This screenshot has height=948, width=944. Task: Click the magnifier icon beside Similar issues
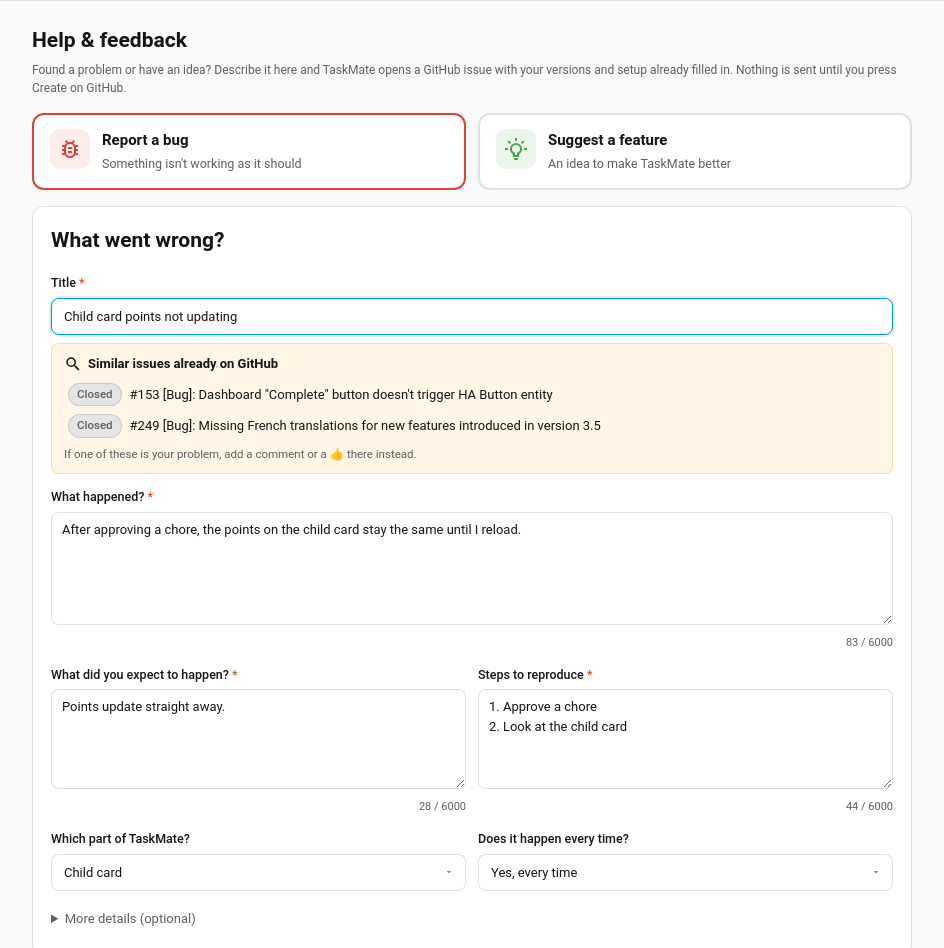coord(73,364)
